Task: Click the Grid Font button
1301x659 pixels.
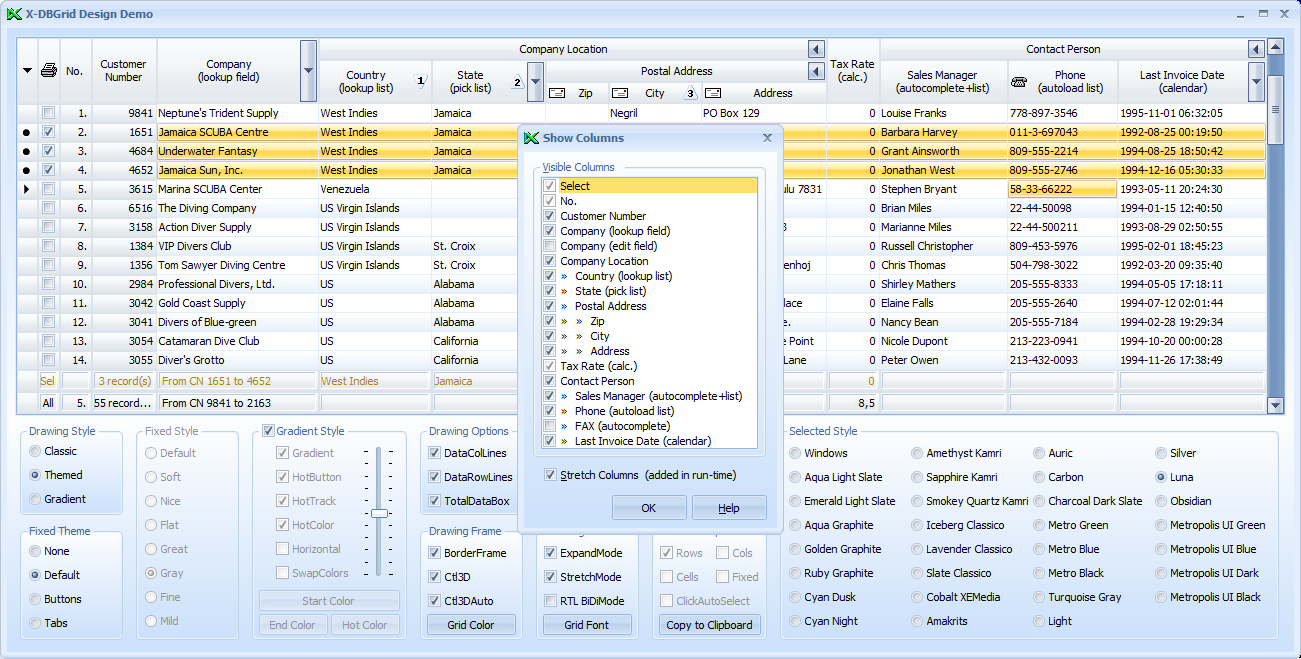Action: pos(586,625)
